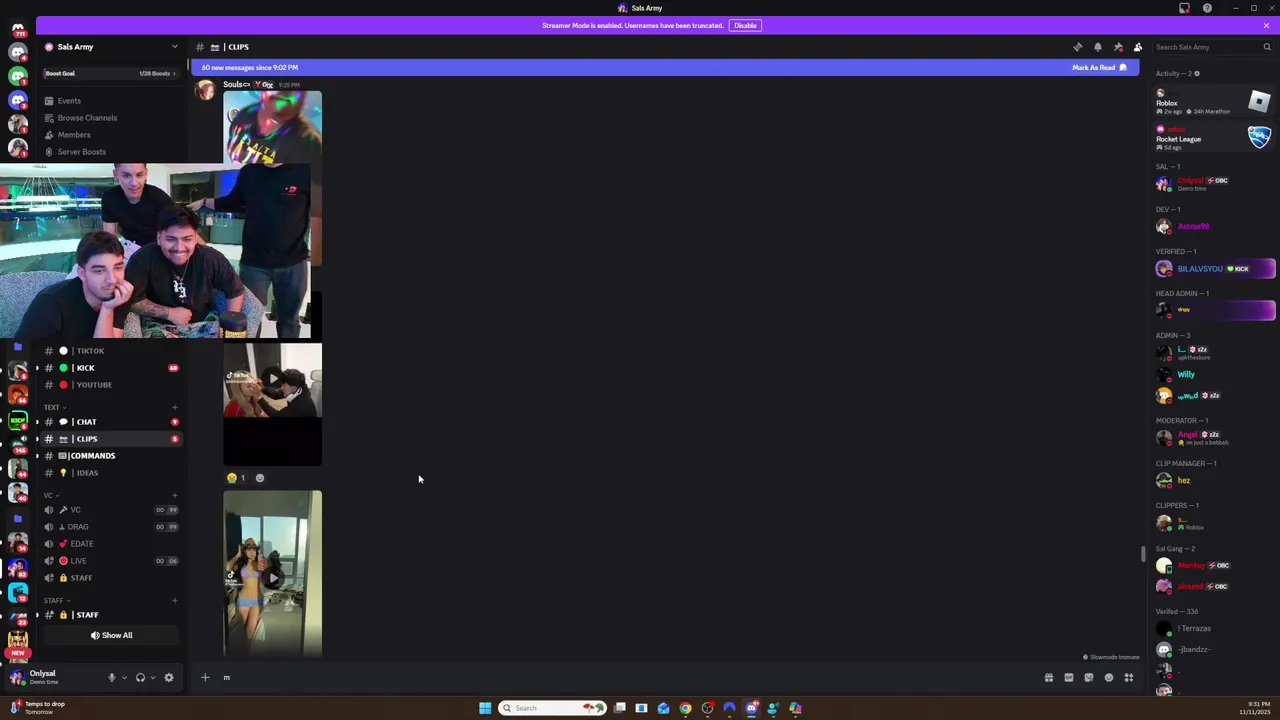Create channel in VC category plus

point(174,495)
